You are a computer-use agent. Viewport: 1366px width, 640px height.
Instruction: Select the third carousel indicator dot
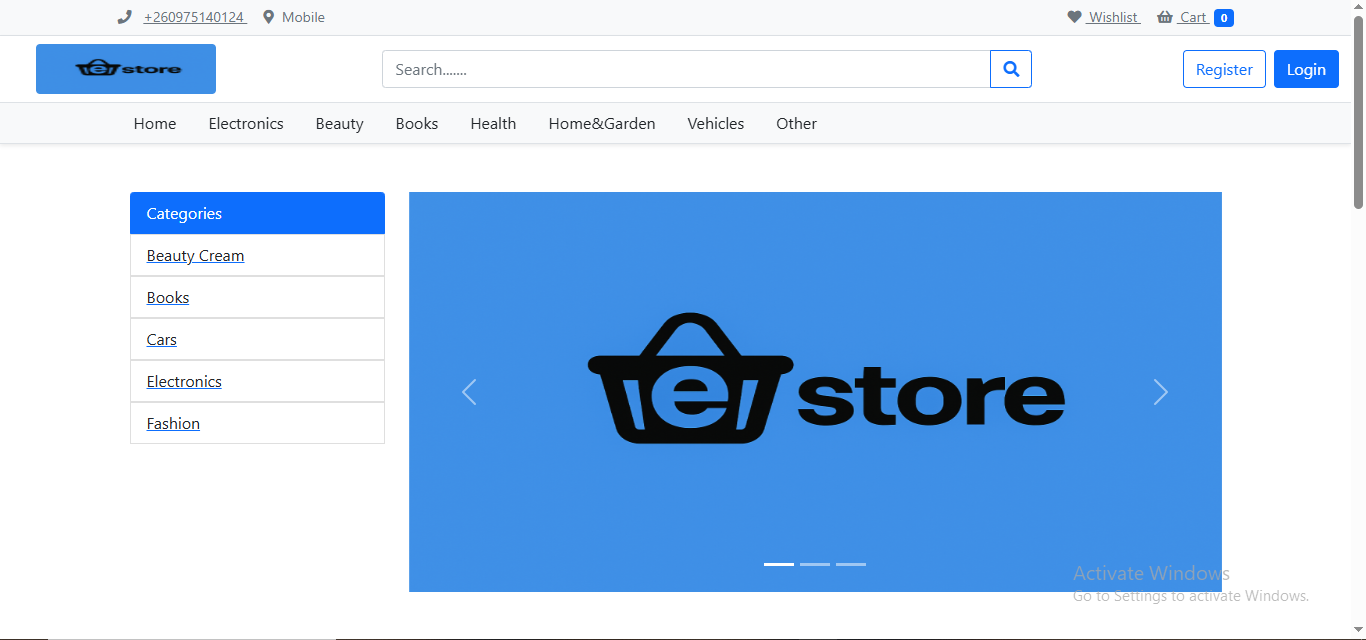[850, 564]
